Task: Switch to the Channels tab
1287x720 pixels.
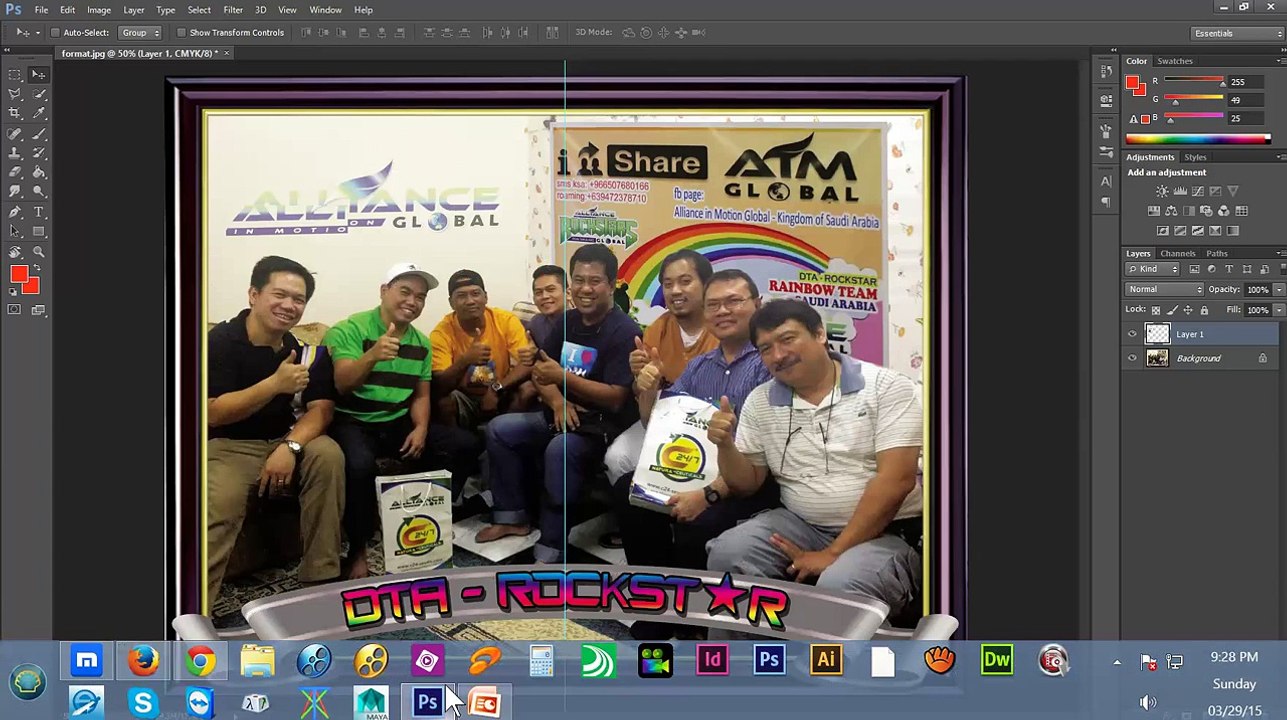Action: click(x=1178, y=253)
